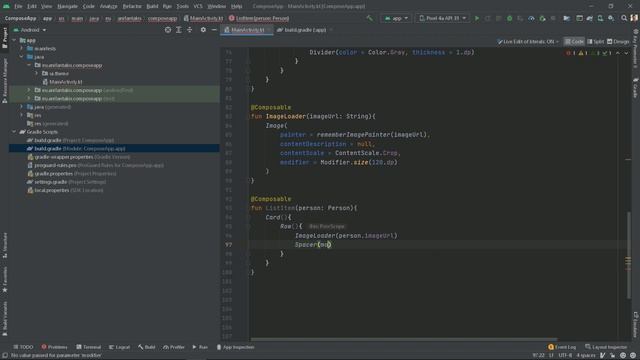Open the Refactor menu
Viewport: 640px width, 360px height.
pos(132,6)
